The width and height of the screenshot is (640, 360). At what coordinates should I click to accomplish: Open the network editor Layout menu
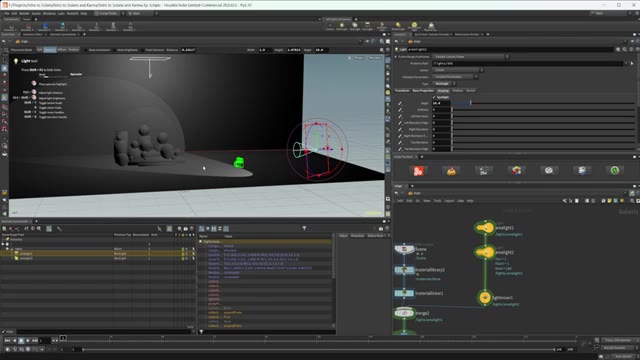pyautogui.click(x=449, y=201)
